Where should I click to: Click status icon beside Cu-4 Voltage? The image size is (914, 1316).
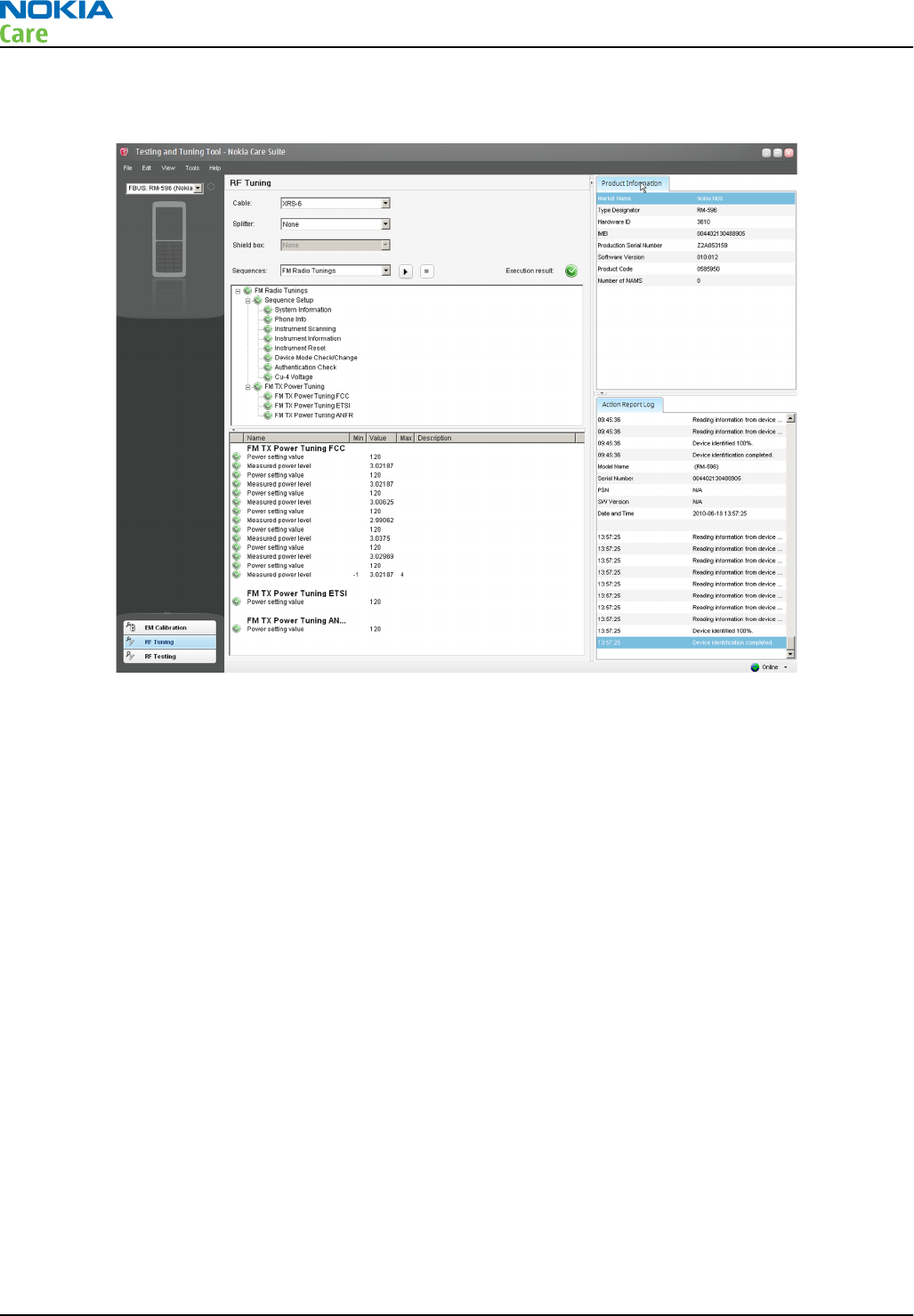pyautogui.click(x=268, y=377)
